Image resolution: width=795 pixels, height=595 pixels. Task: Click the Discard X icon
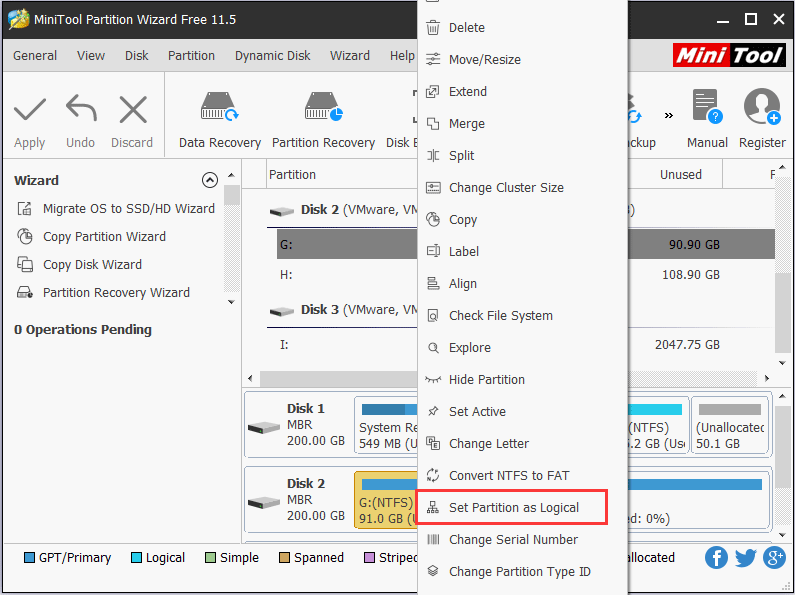click(133, 109)
